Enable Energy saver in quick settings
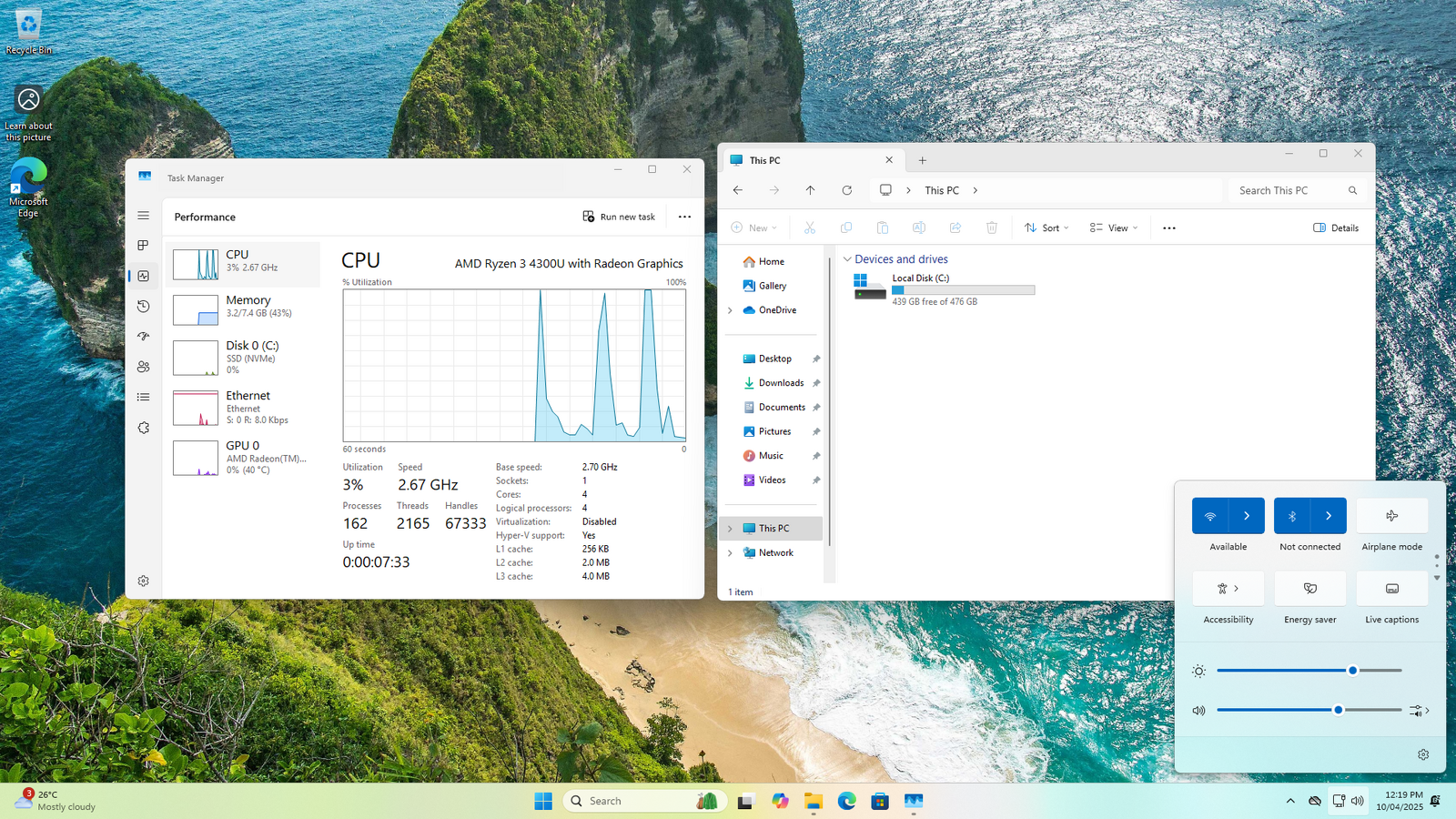This screenshot has height=819, width=1456. pyautogui.click(x=1309, y=589)
